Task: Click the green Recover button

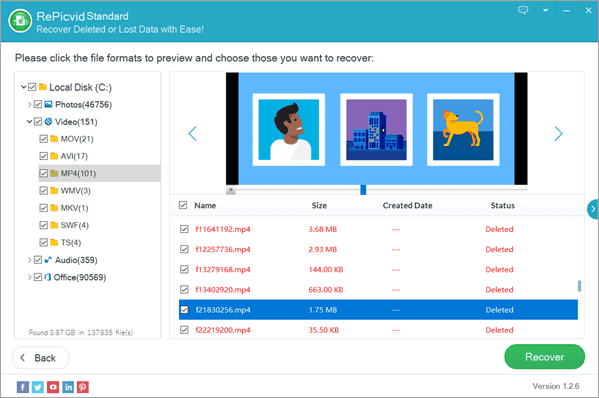Action: tap(544, 357)
